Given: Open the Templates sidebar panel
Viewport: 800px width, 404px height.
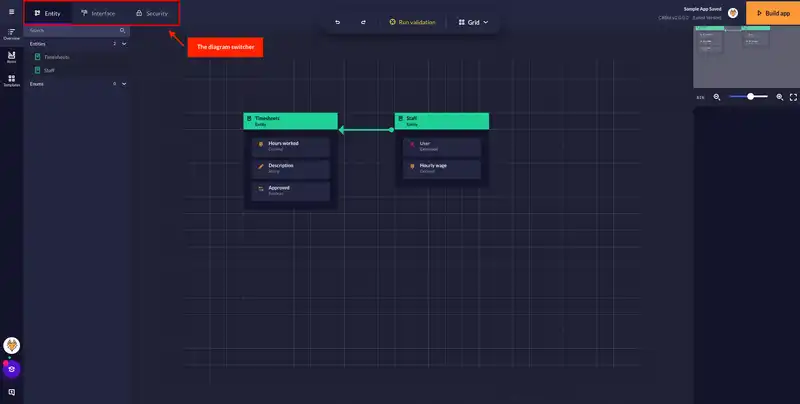Looking at the screenshot, I should 11,81.
